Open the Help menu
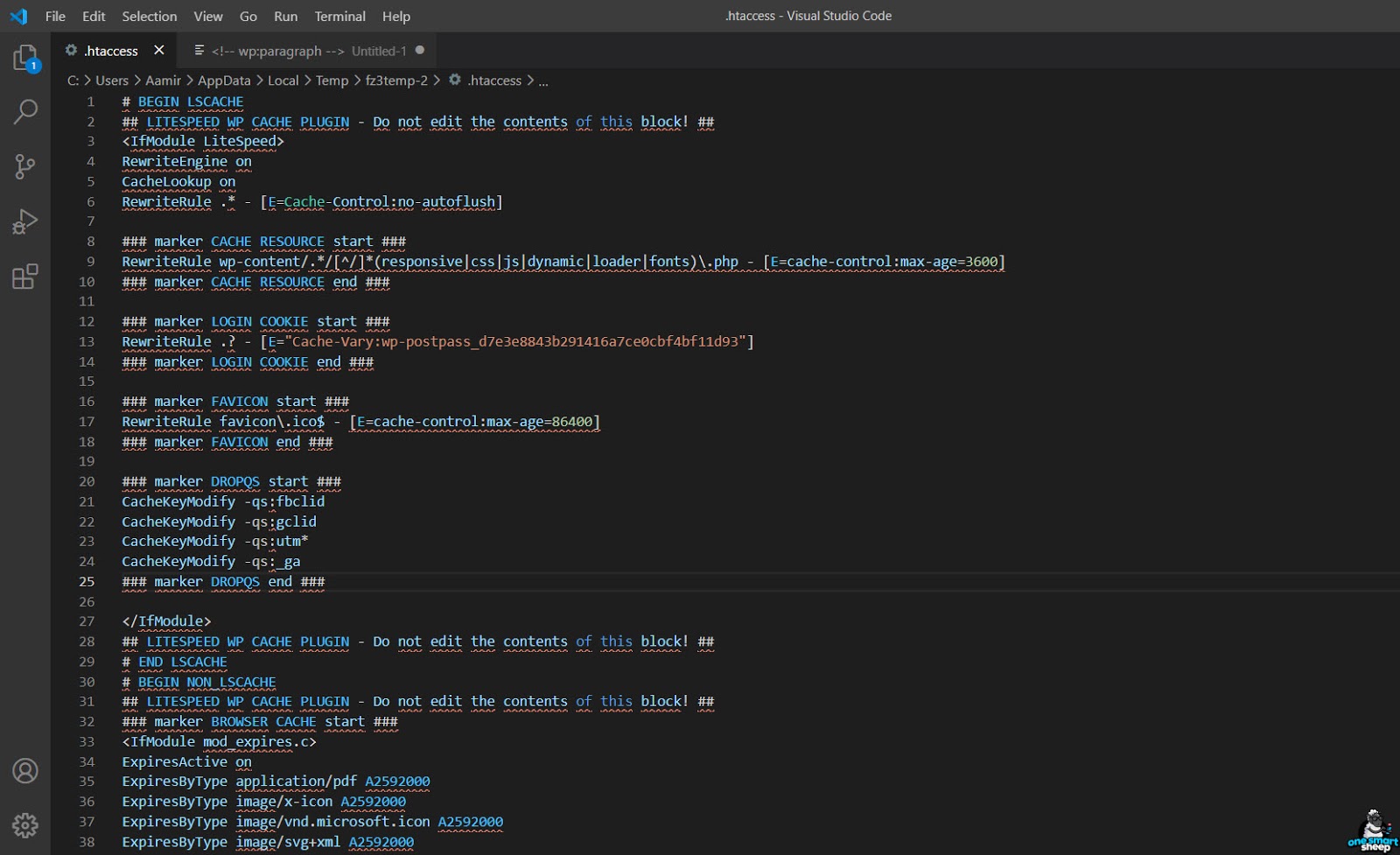Screen dimensions: 1400x855 click(396, 16)
